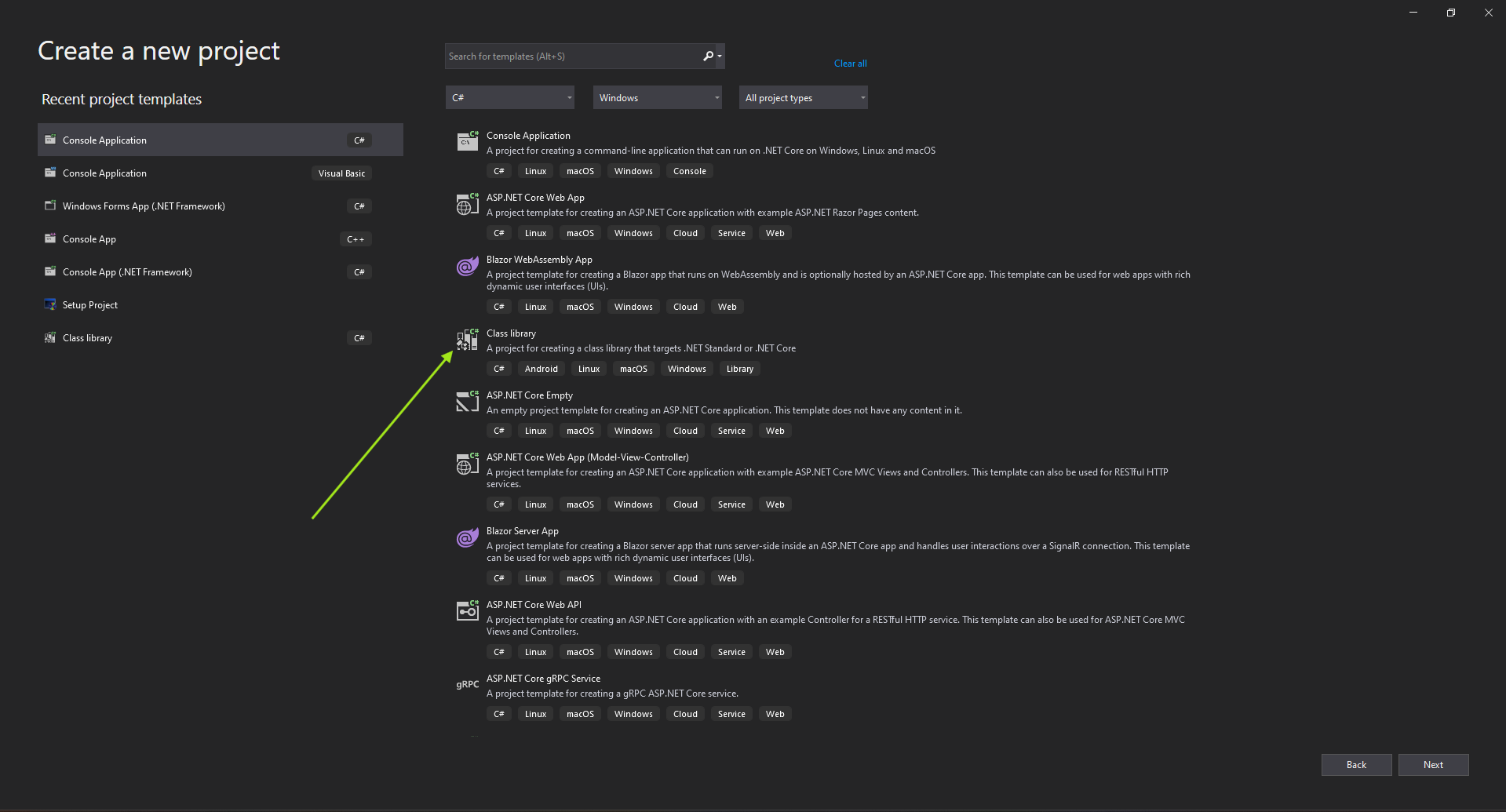Image resolution: width=1506 pixels, height=812 pixels.
Task: Select recent Console Application C# template
Action: 221,140
